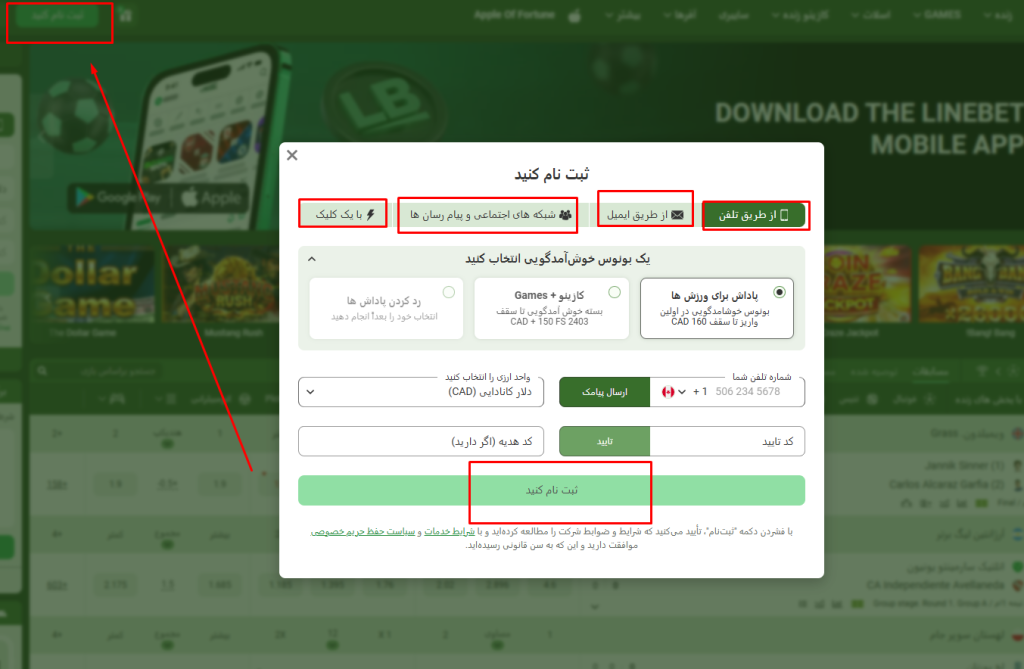Open the privacy policy link
Viewport: 1024px width, 669px height.
pos(363,532)
